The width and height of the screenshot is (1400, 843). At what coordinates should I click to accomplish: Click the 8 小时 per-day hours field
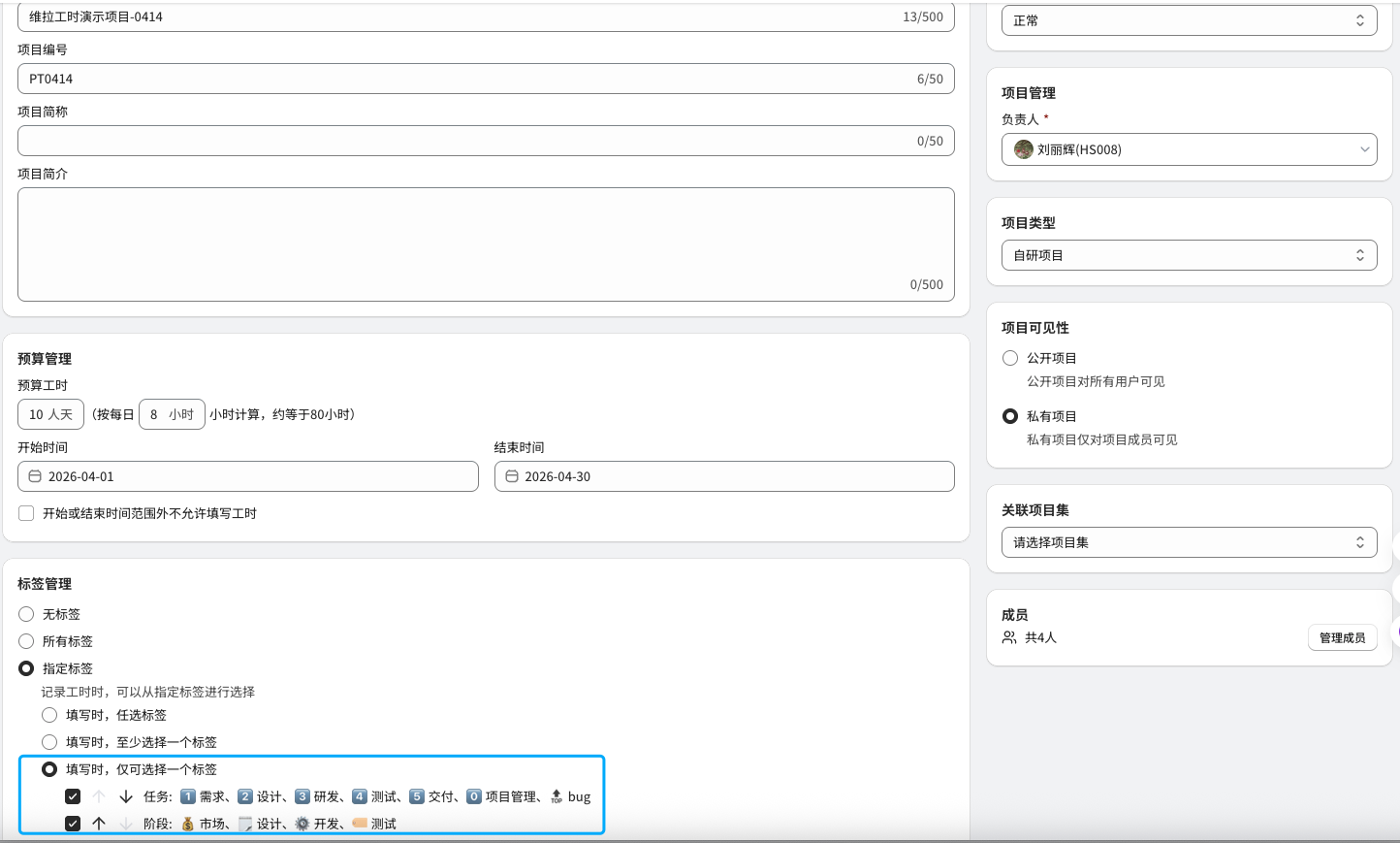pos(172,414)
